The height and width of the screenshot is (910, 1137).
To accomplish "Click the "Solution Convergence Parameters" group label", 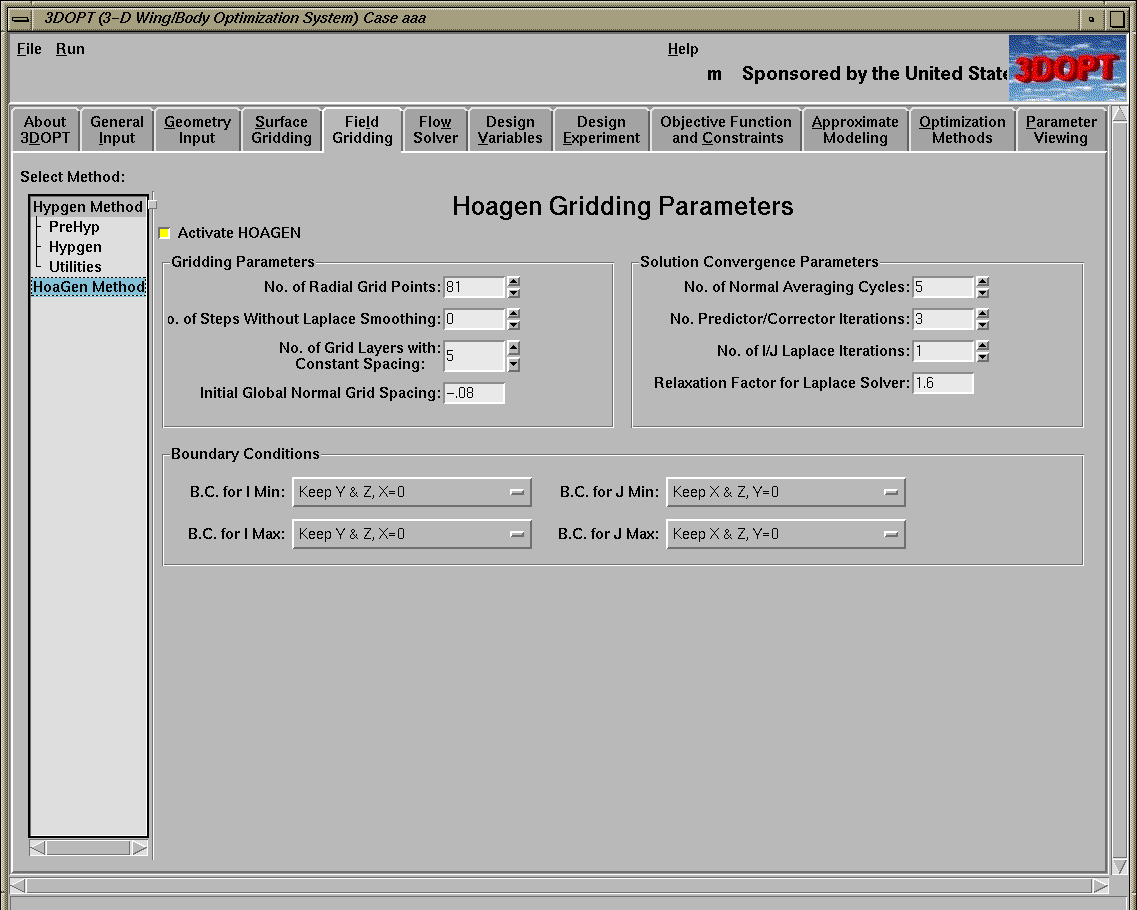I will [x=759, y=262].
